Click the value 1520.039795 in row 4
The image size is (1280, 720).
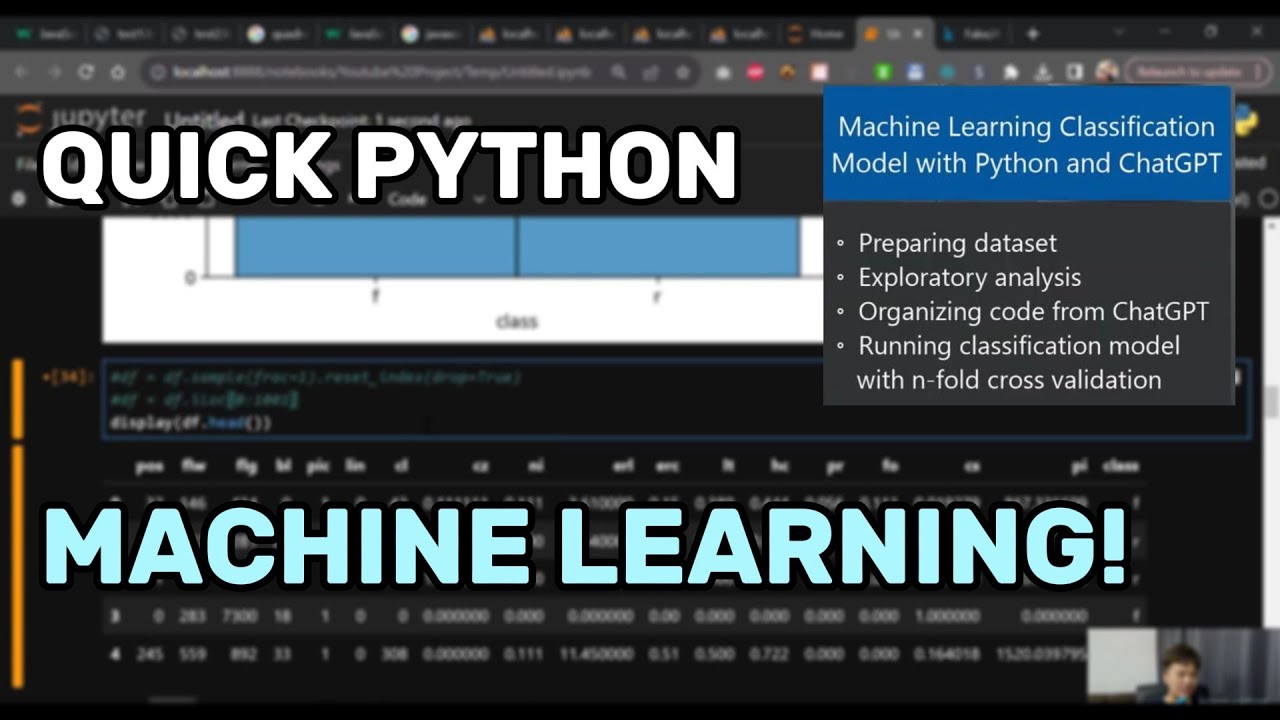click(x=1042, y=655)
